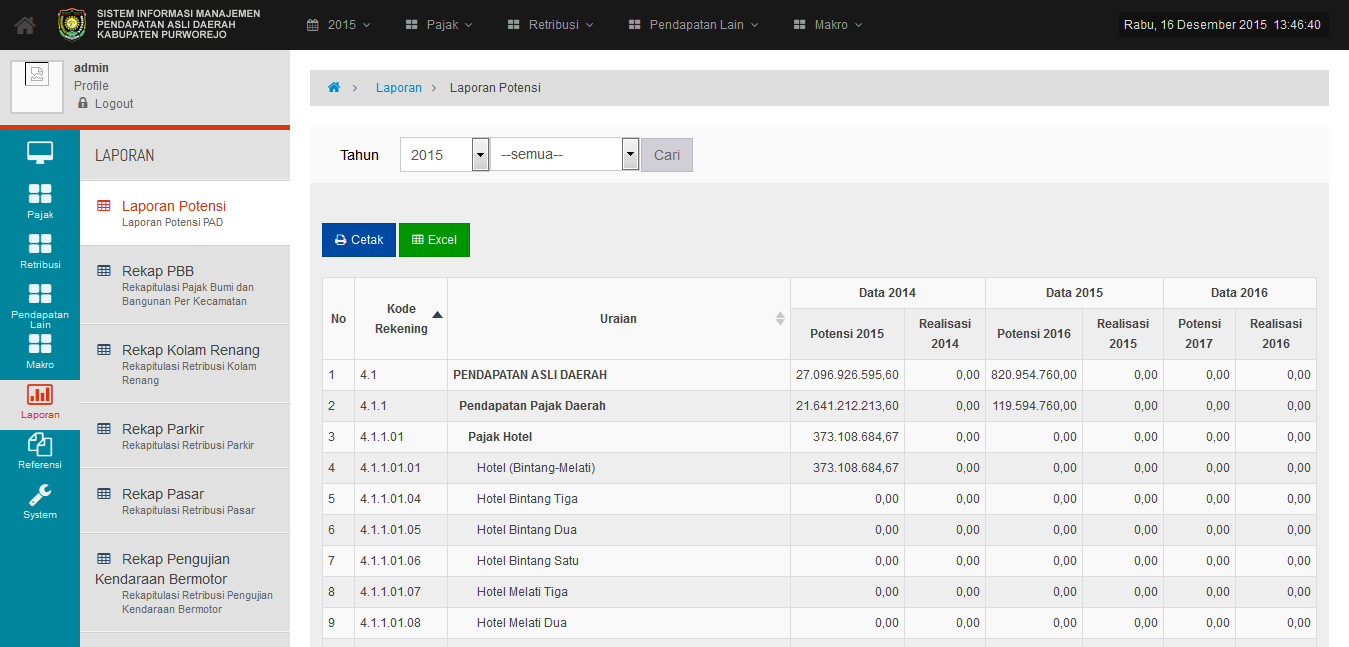
Task: Open the dashboard monitor icon in sidebar
Action: coord(40,153)
